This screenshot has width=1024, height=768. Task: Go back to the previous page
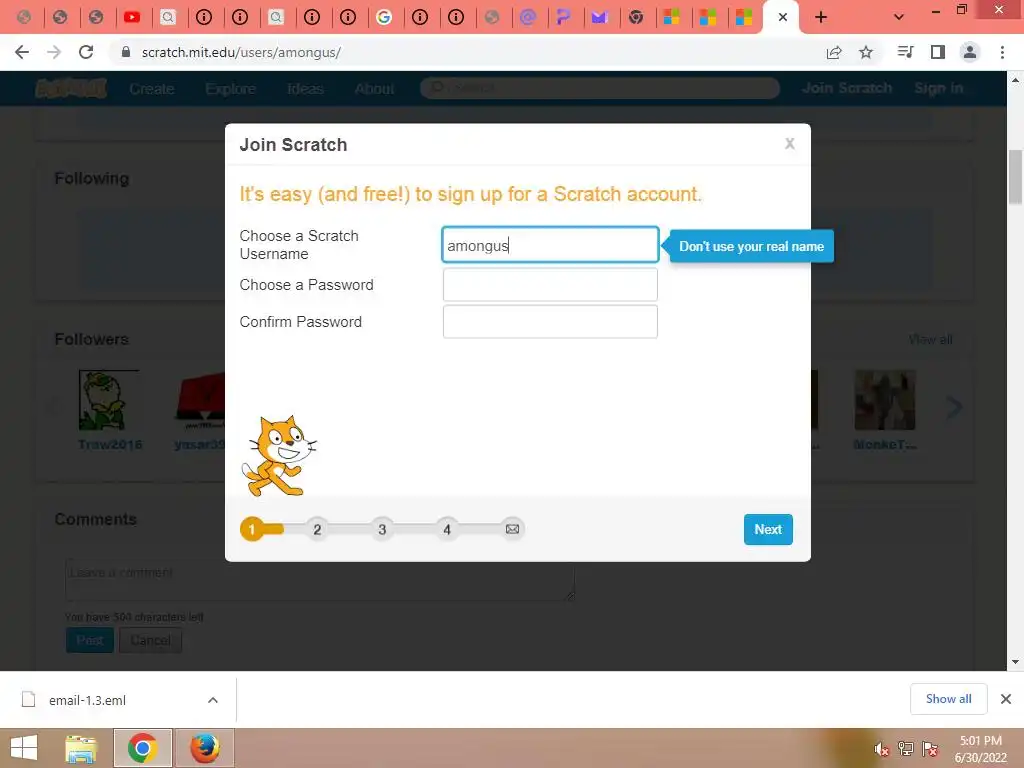click(x=22, y=52)
